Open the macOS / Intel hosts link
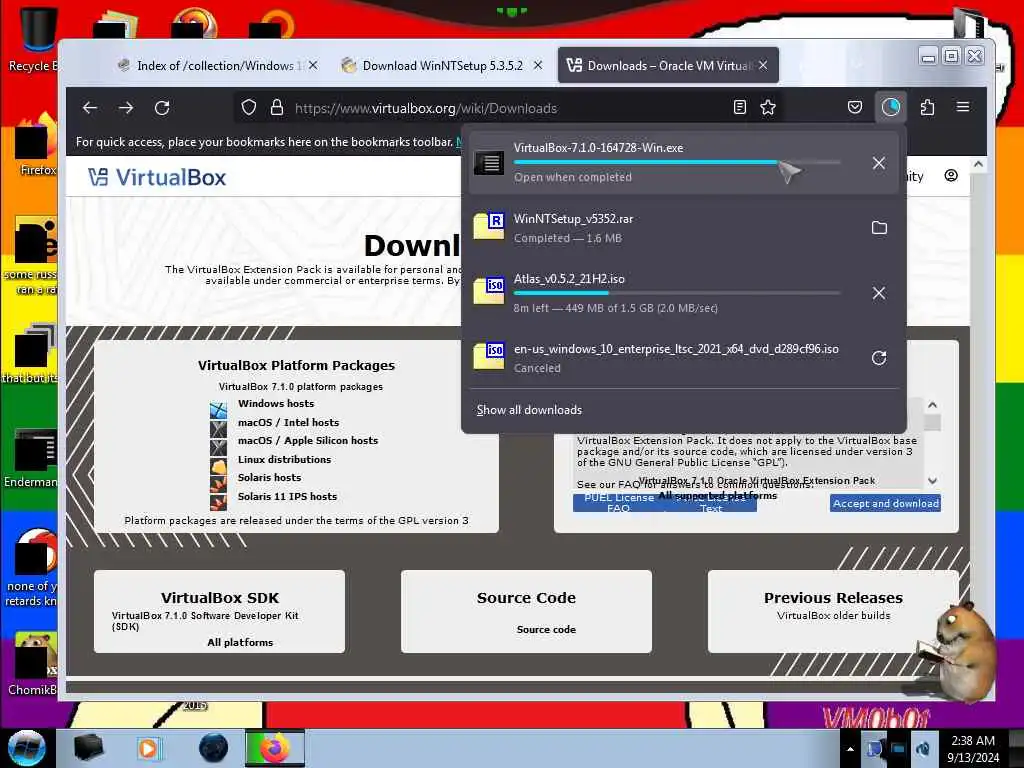 [288, 423]
